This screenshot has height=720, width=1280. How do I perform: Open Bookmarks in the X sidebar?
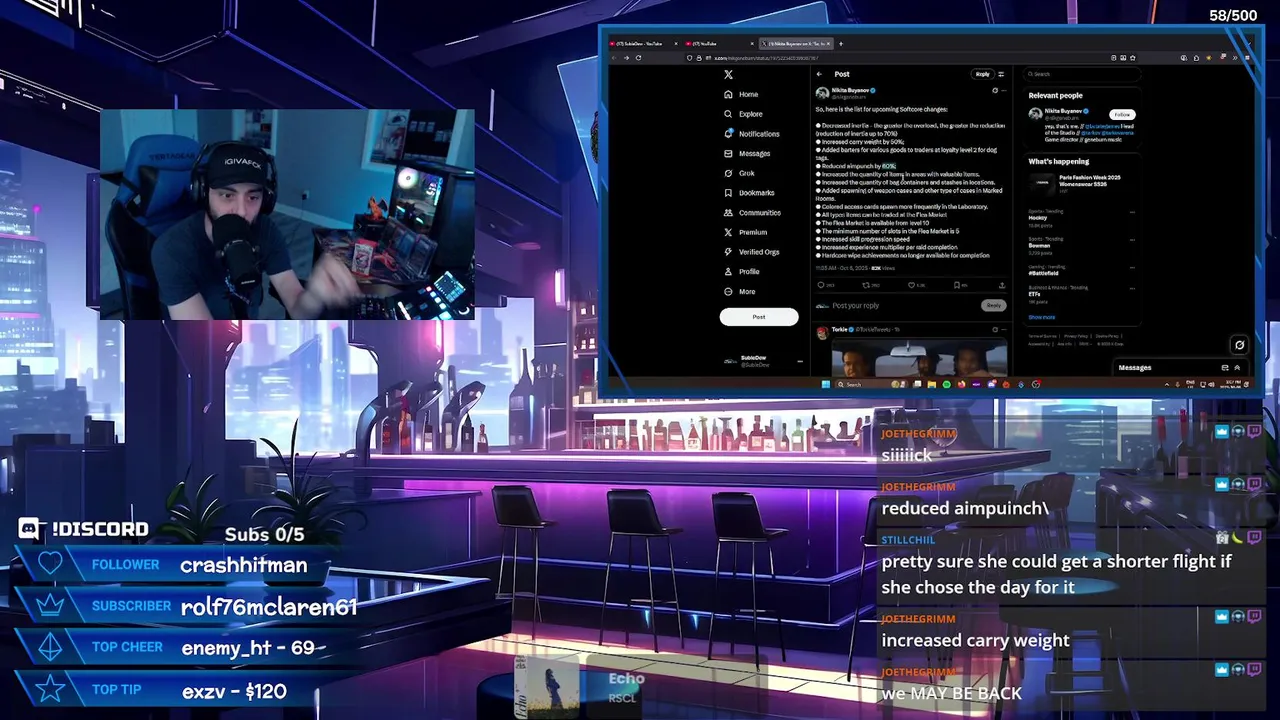coord(749,193)
